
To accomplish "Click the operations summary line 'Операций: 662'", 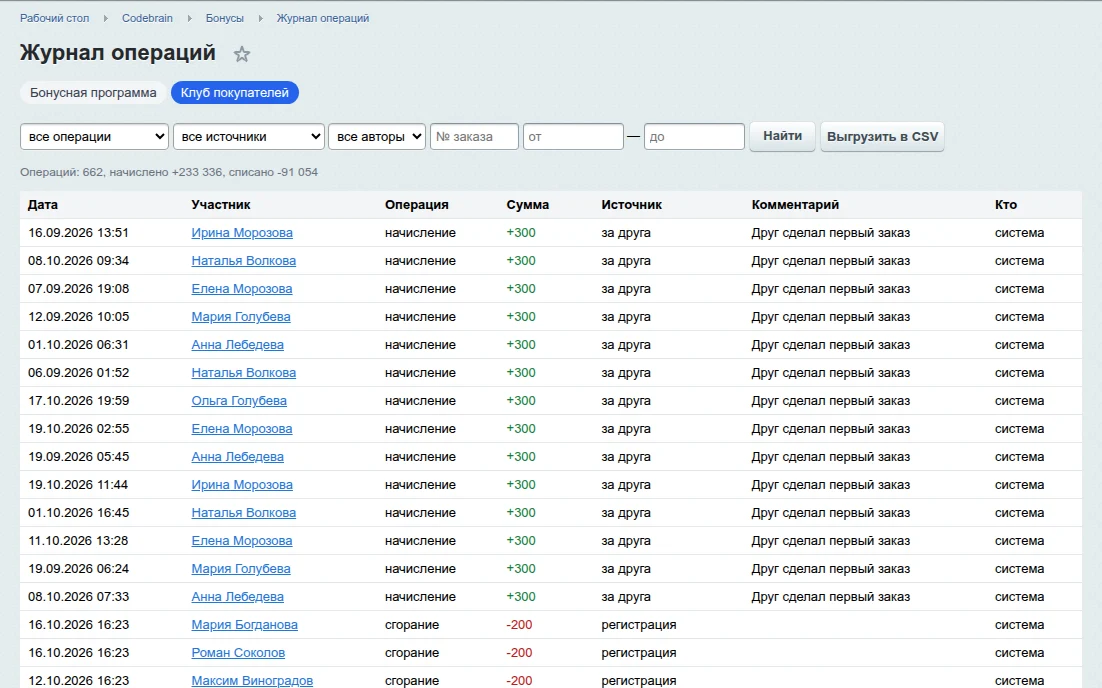I will (x=169, y=172).
